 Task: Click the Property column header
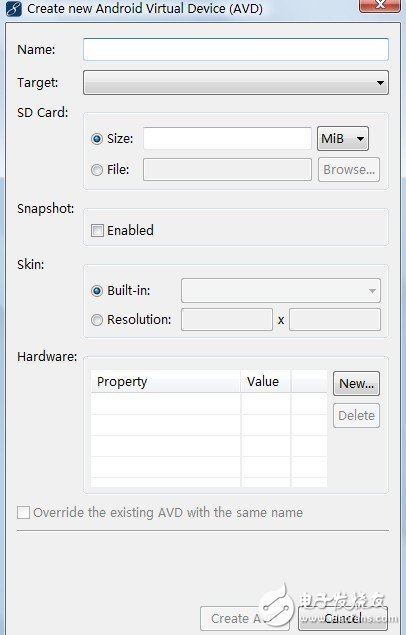click(x=166, y=381)
